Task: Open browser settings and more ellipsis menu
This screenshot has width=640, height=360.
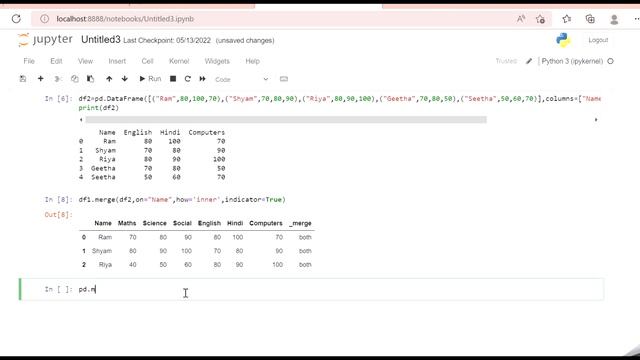Action: point(636,19)
